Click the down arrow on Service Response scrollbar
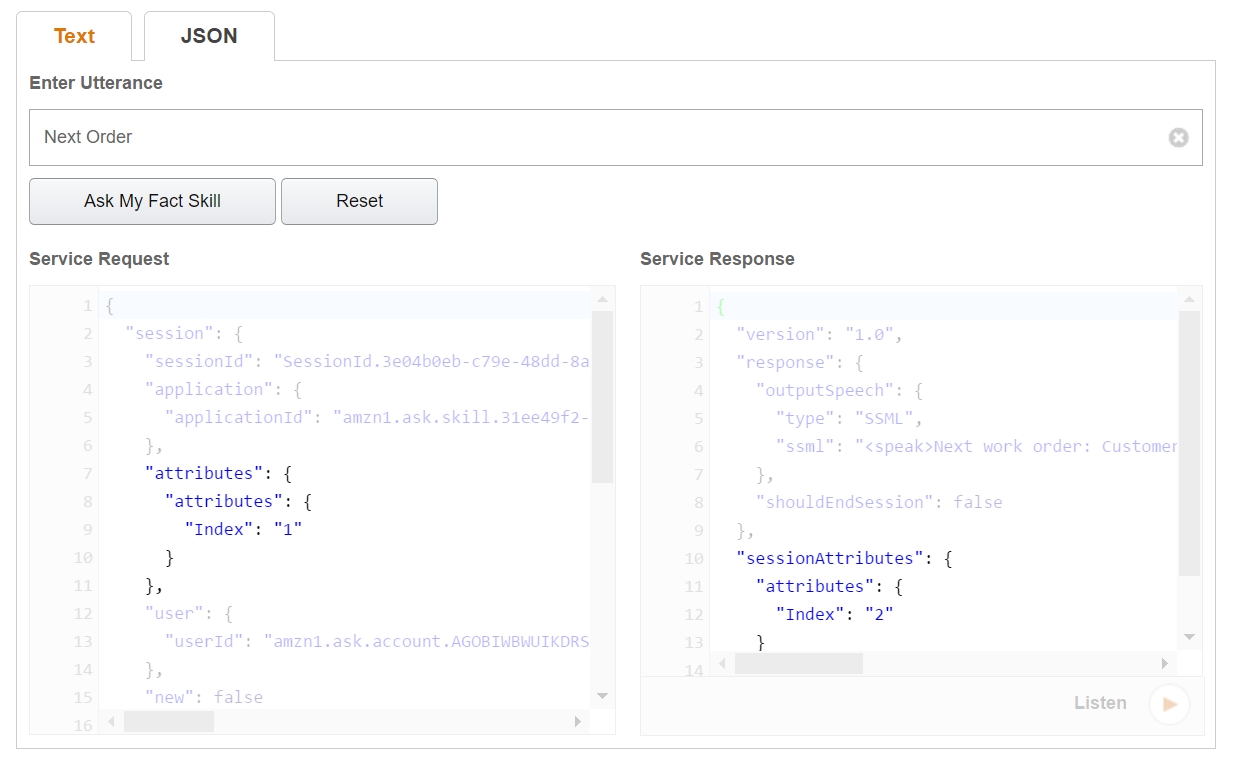This screenshot has height=760, width=1236. 1190,636
